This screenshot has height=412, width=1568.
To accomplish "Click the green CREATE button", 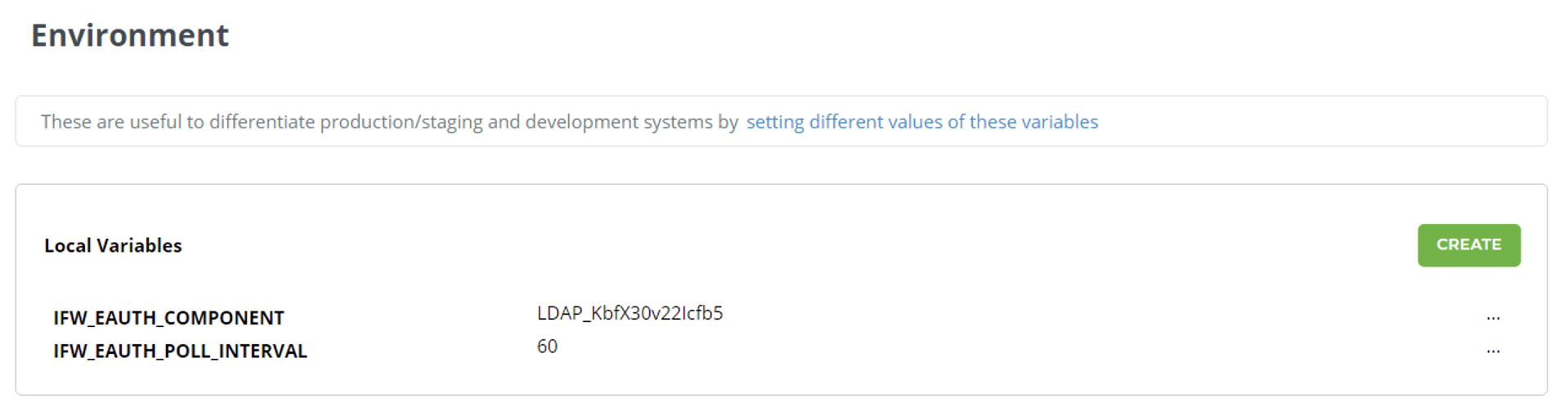I will coord(1468,245).
